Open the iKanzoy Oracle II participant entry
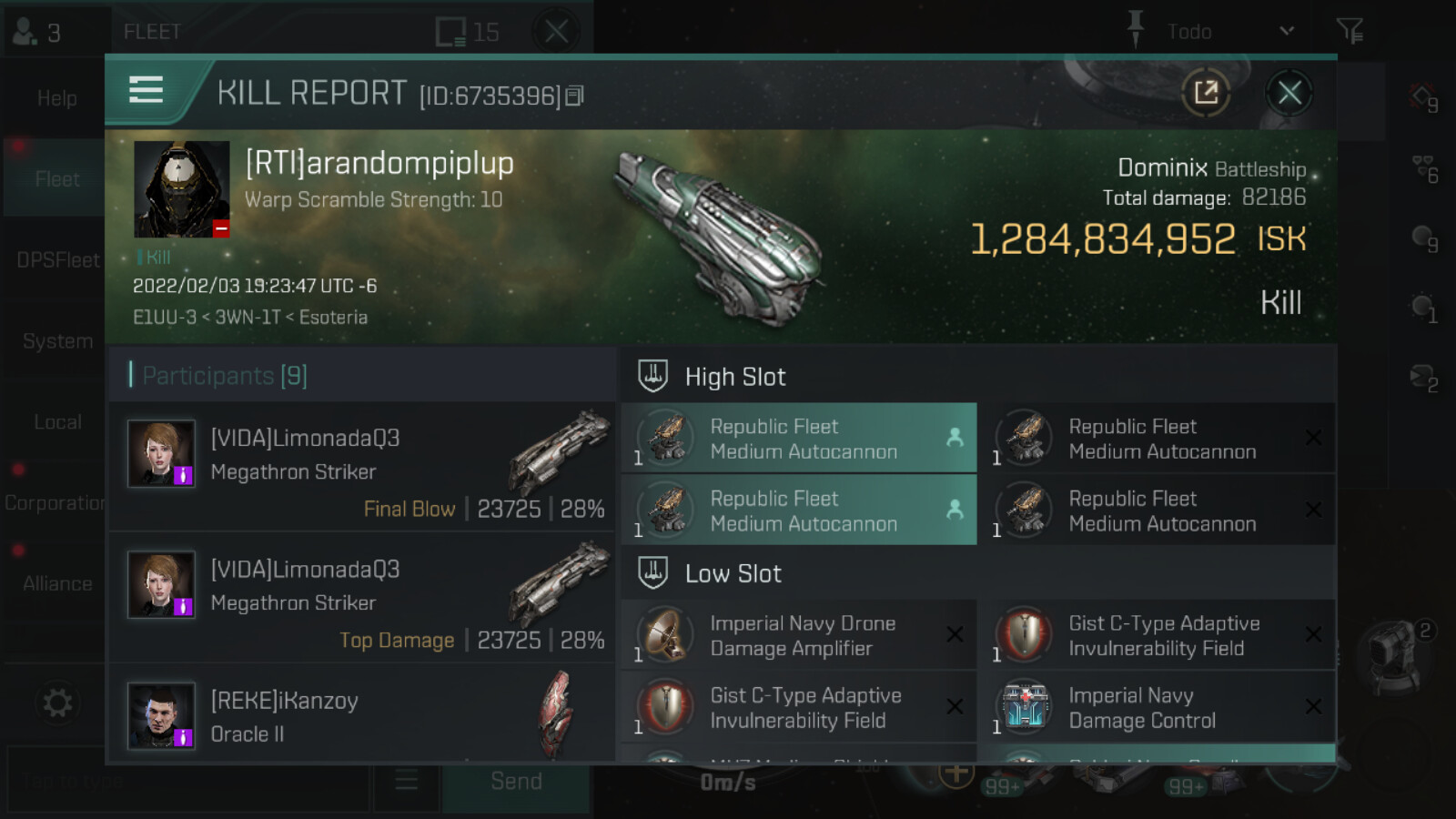 click(x=362, y=714)
